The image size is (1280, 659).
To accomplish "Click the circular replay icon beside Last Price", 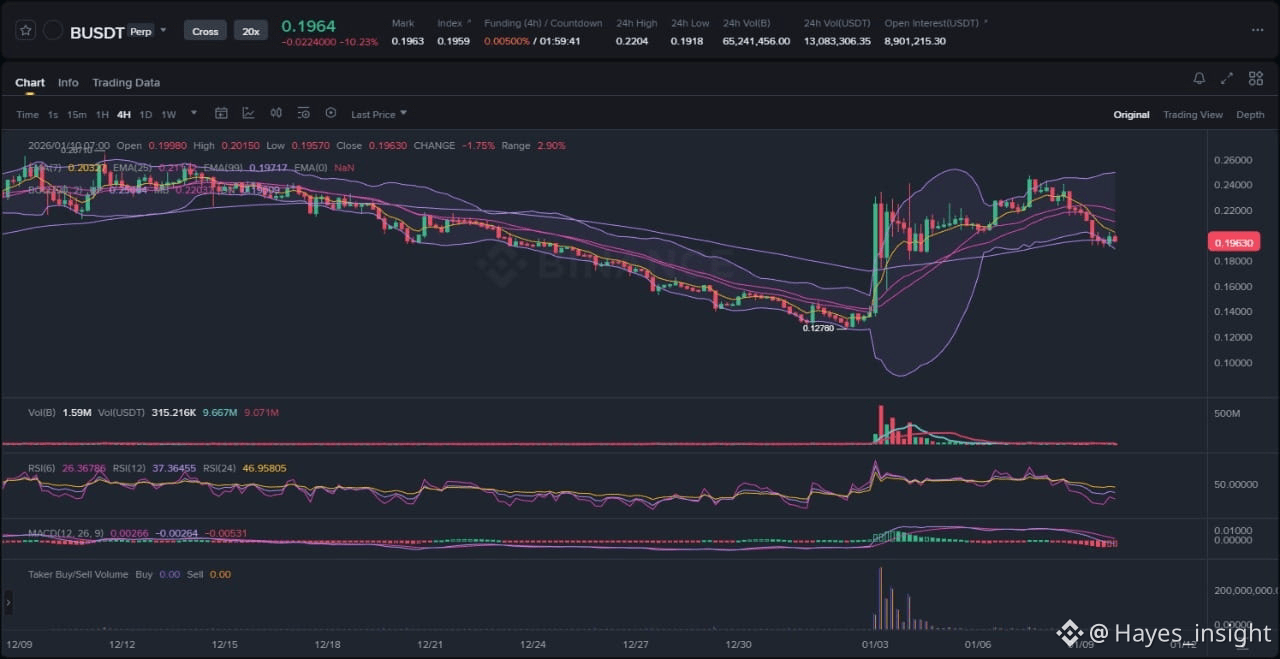I will point(331,114).
